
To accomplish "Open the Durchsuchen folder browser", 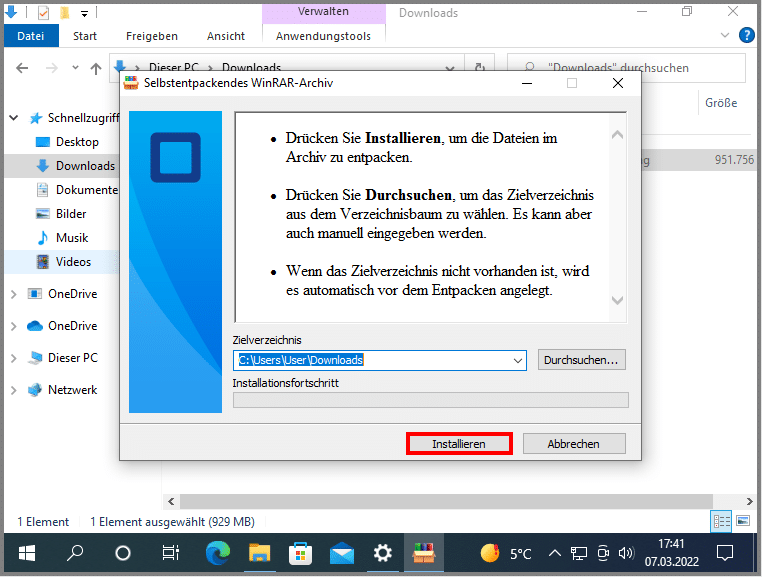I will (581, 360).
